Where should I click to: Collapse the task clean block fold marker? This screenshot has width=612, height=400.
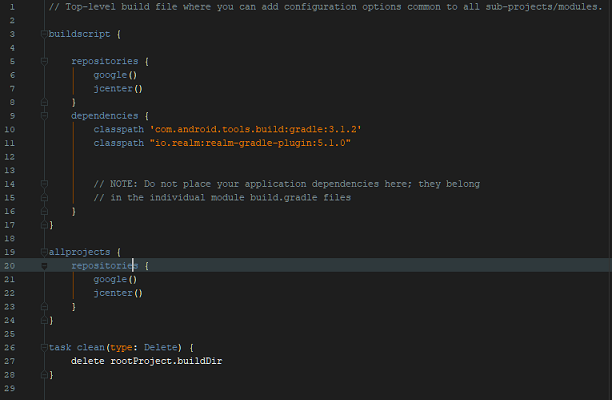tap(44, 347)
